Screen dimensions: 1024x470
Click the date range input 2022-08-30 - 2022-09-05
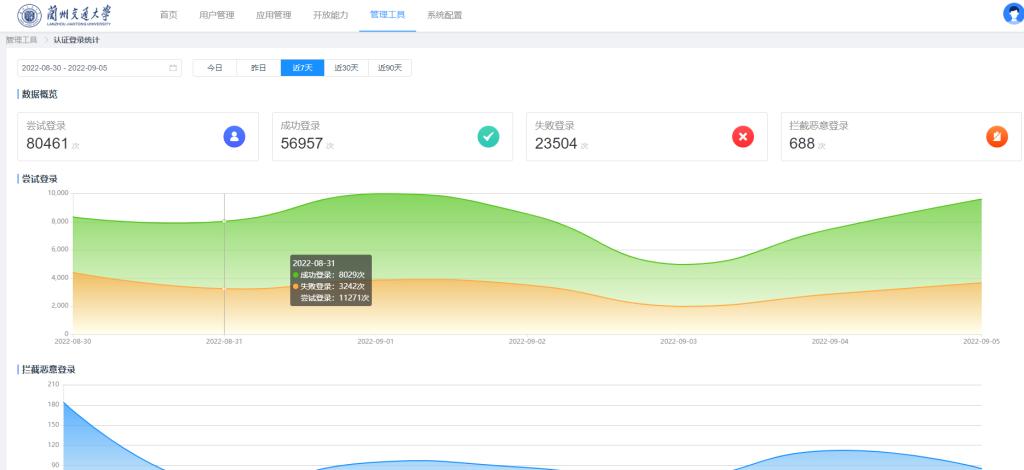point(99,68)
